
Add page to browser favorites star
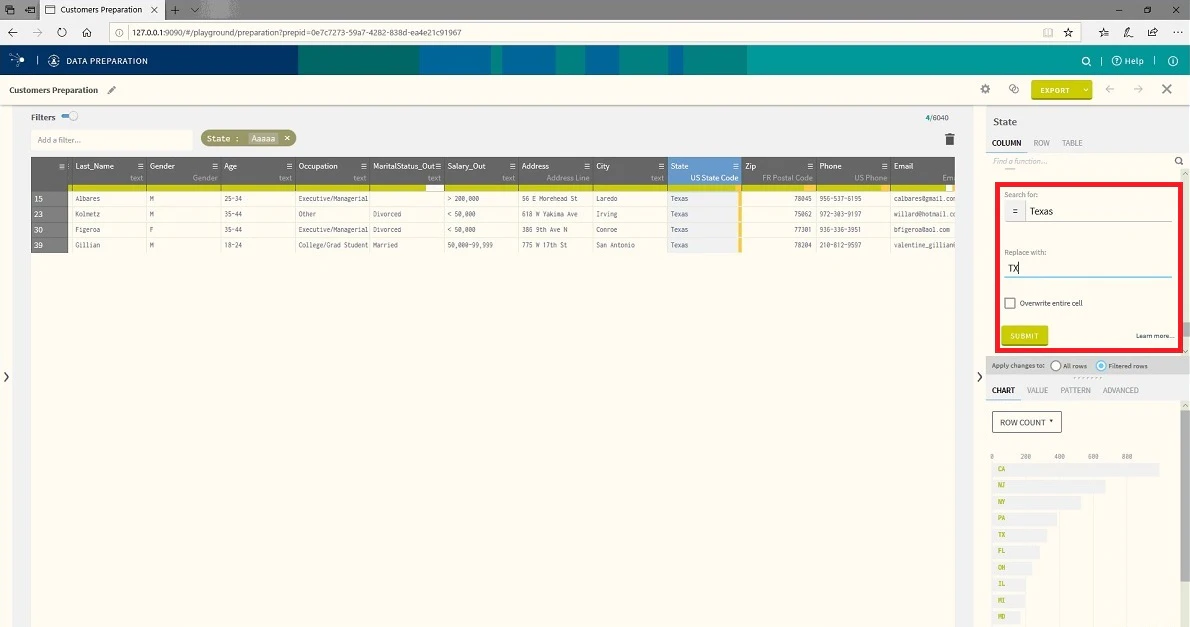pyautogui.click(x=1068, y=33)
